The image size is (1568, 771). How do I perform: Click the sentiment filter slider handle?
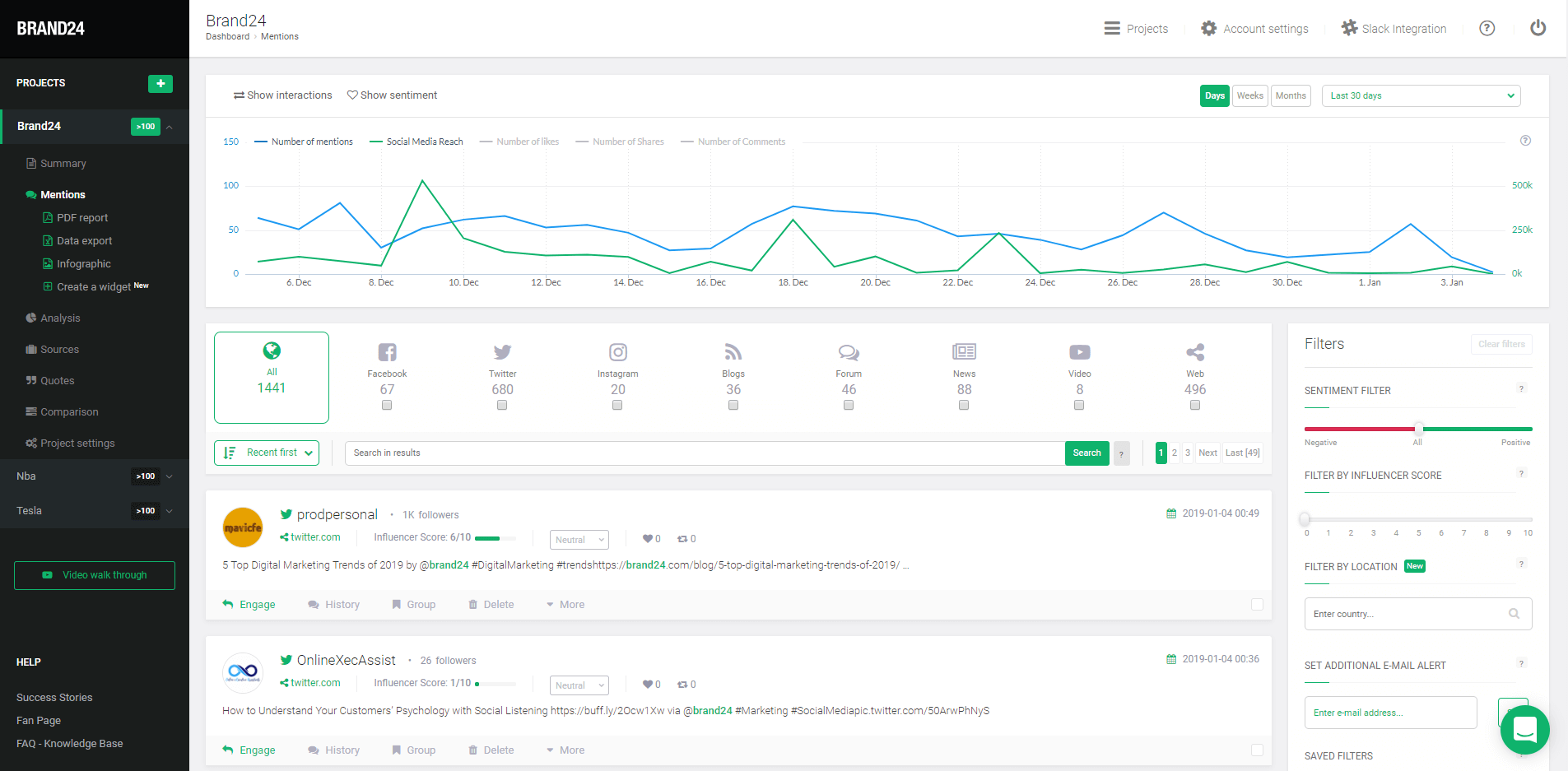1419,428
